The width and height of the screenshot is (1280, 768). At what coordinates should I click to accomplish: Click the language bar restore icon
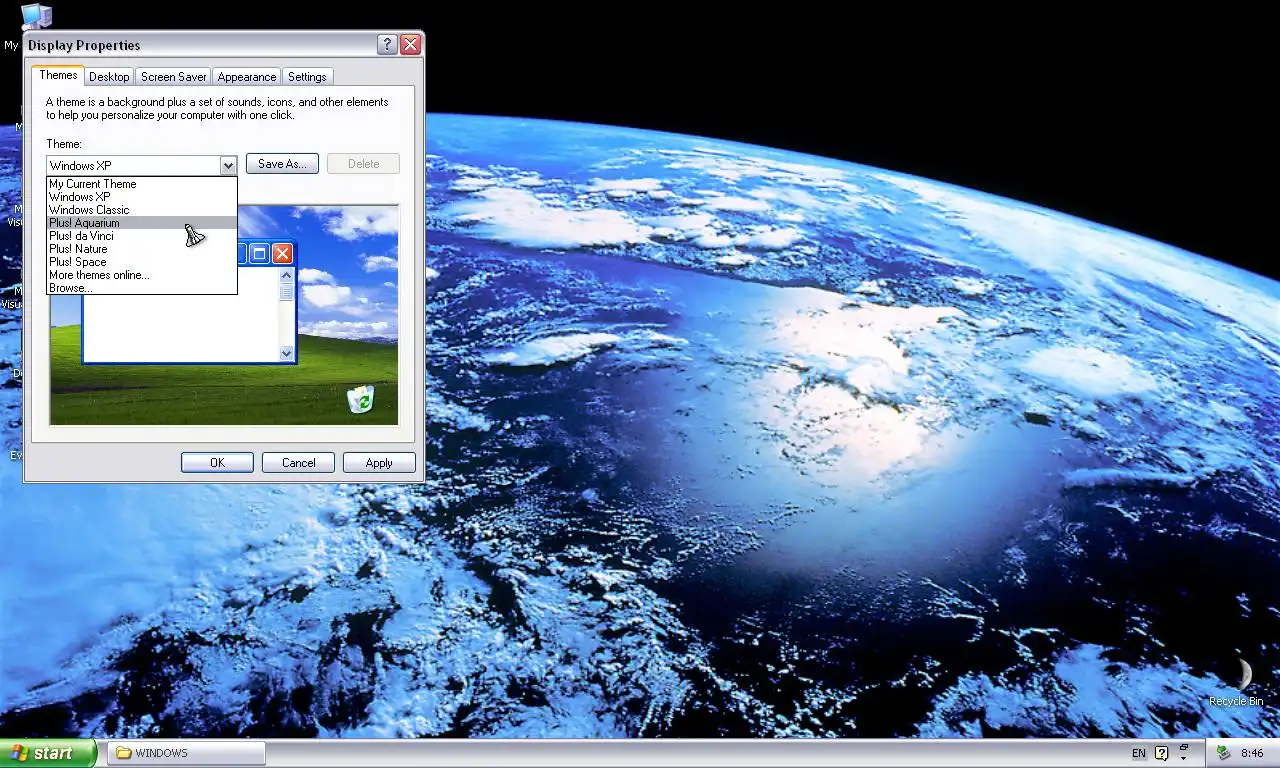[1184, 749]
